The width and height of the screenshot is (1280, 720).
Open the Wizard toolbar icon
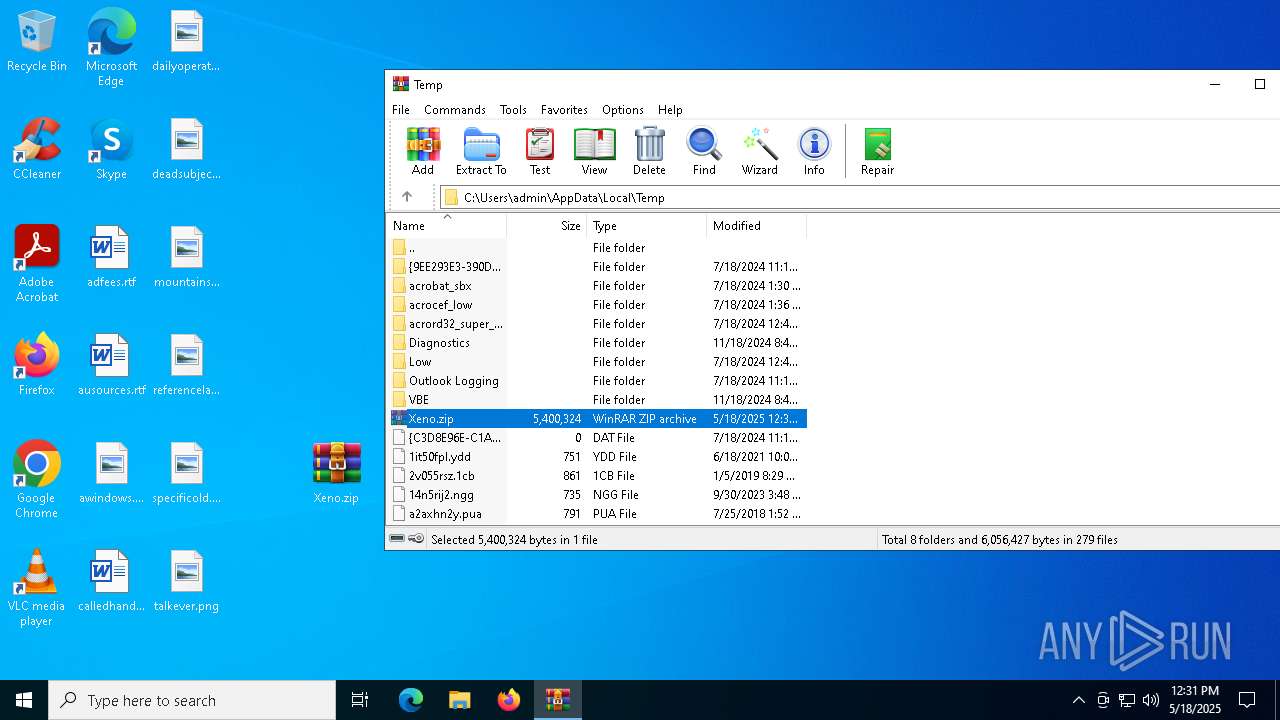tap(759, 152)
